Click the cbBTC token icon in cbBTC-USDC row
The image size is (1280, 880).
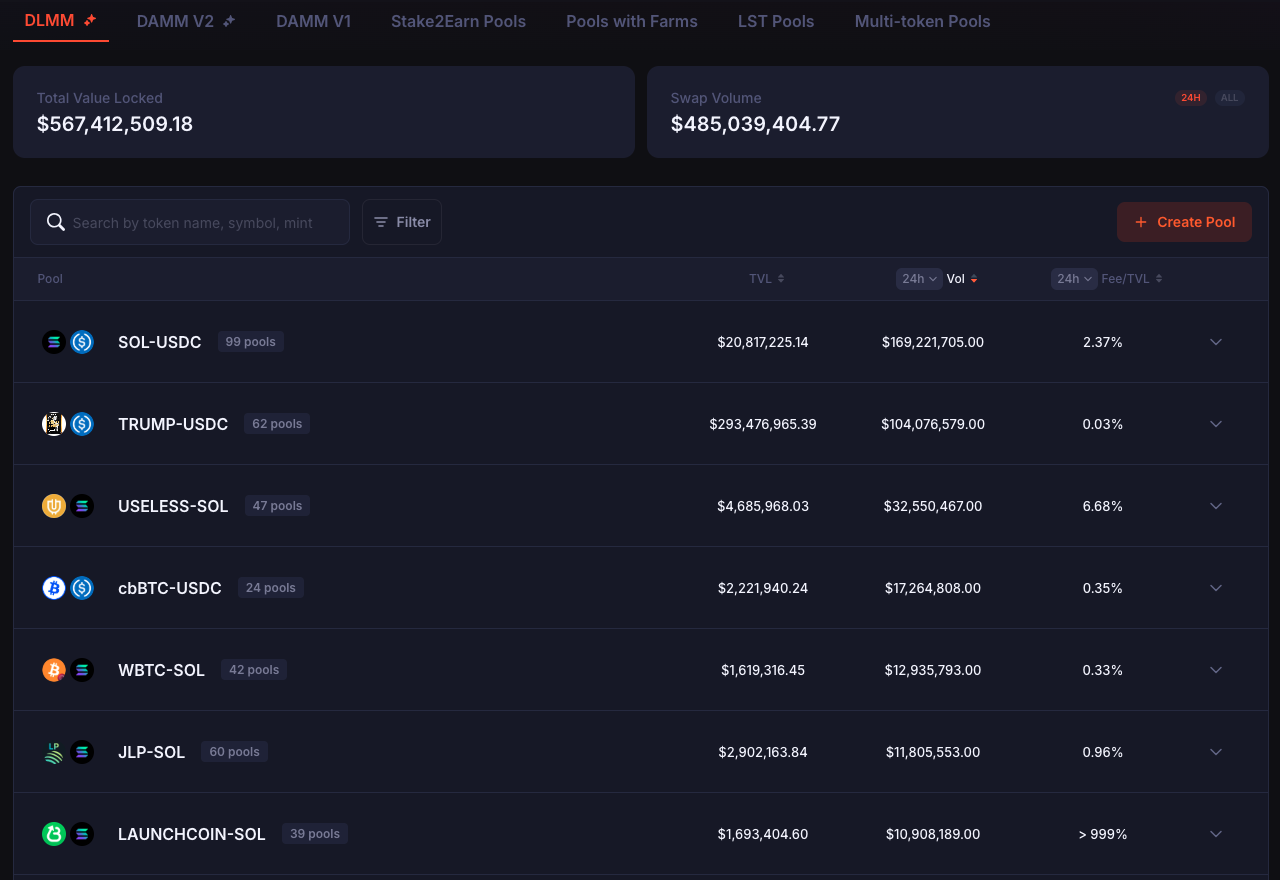point(54,588)
